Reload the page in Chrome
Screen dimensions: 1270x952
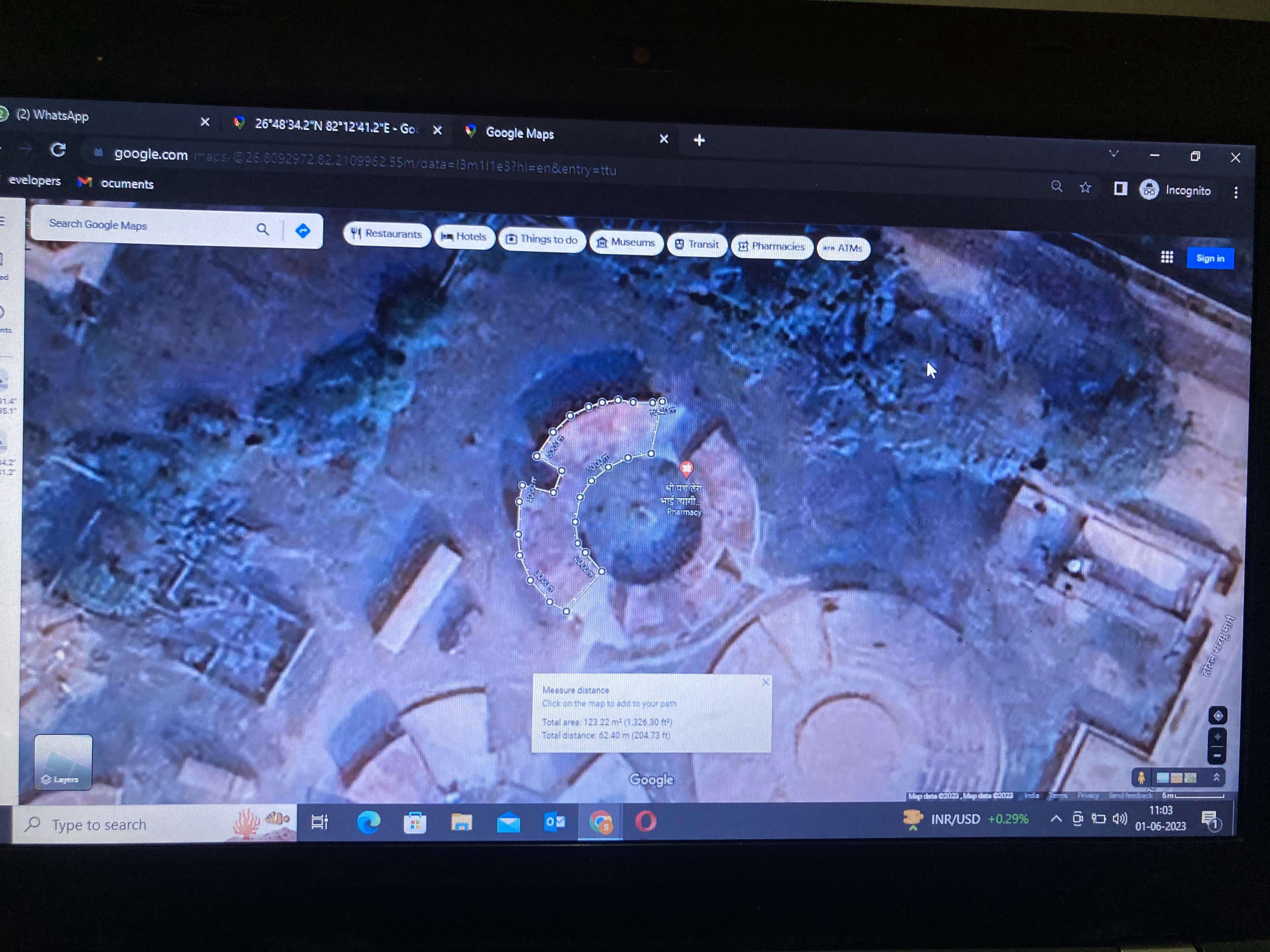pos(58,150)
